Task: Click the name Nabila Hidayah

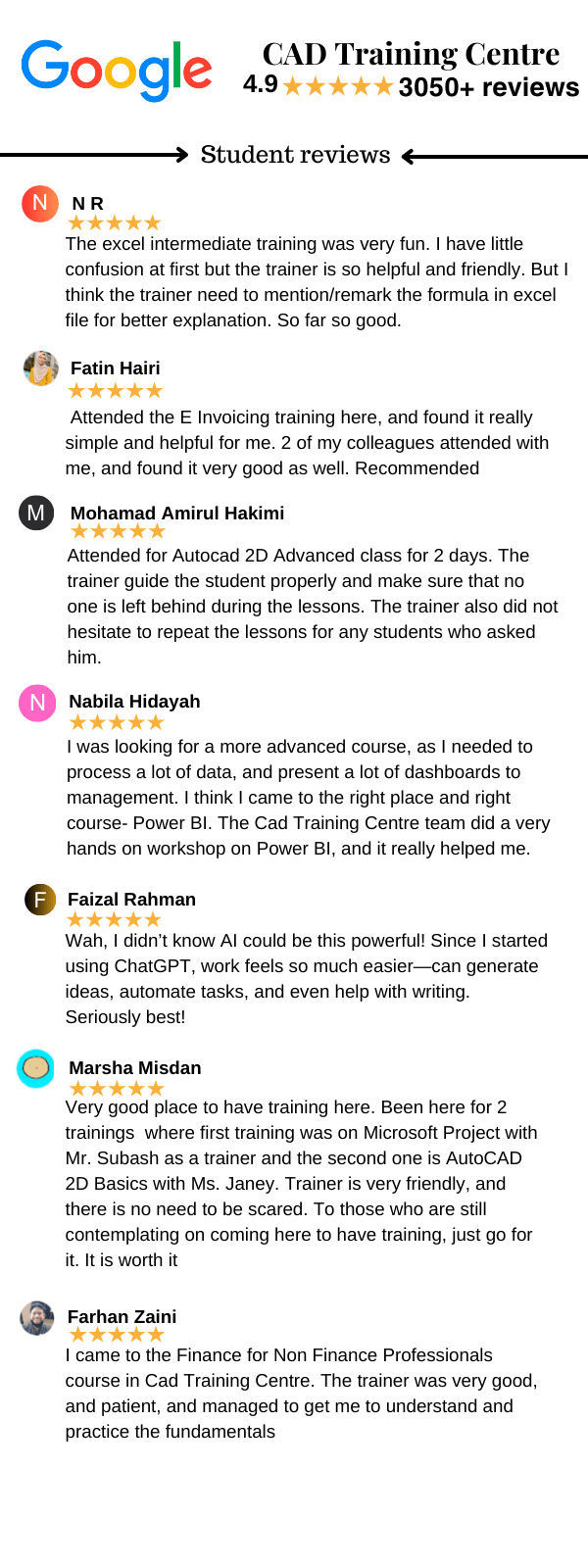Action: point(134,702)
